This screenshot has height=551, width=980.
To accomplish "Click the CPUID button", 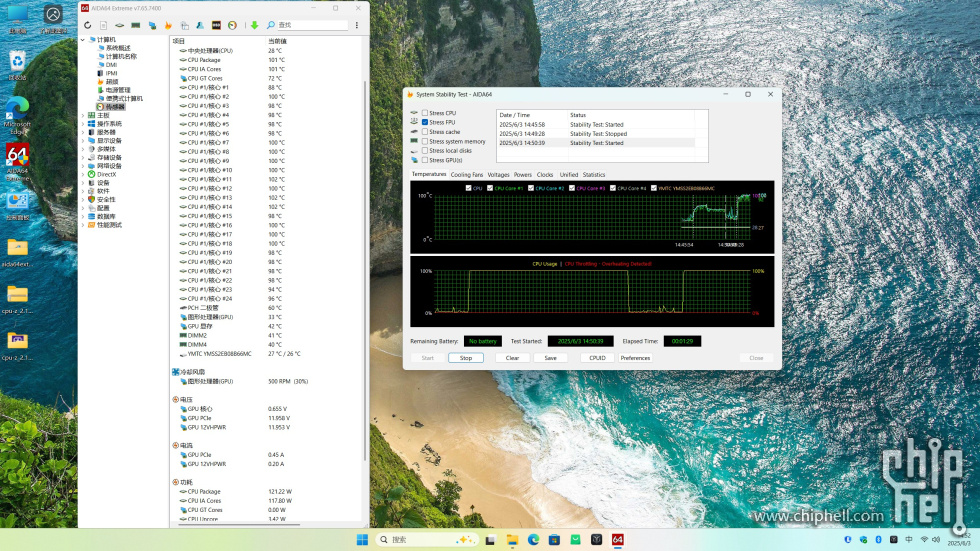I will pyautogui.click(x=597, y=358).
